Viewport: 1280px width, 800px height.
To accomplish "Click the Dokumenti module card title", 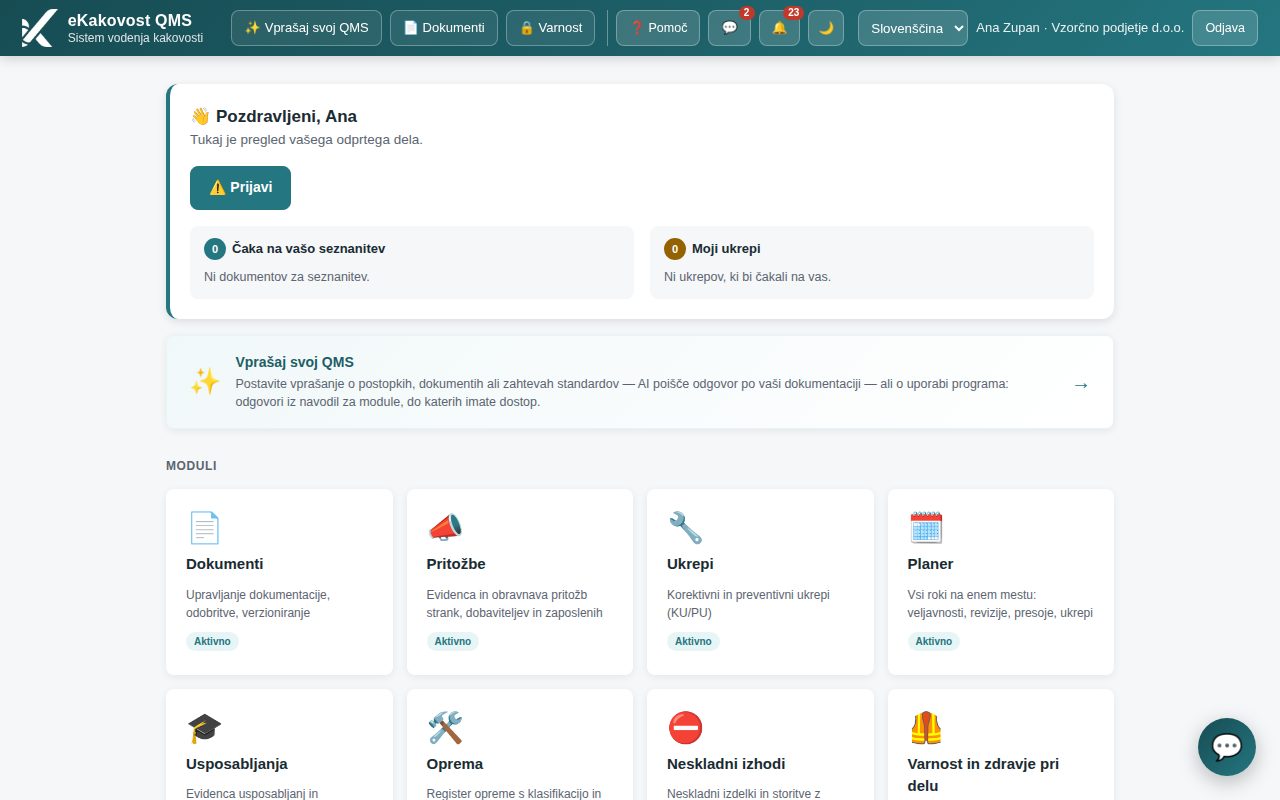I will [225, 564].
